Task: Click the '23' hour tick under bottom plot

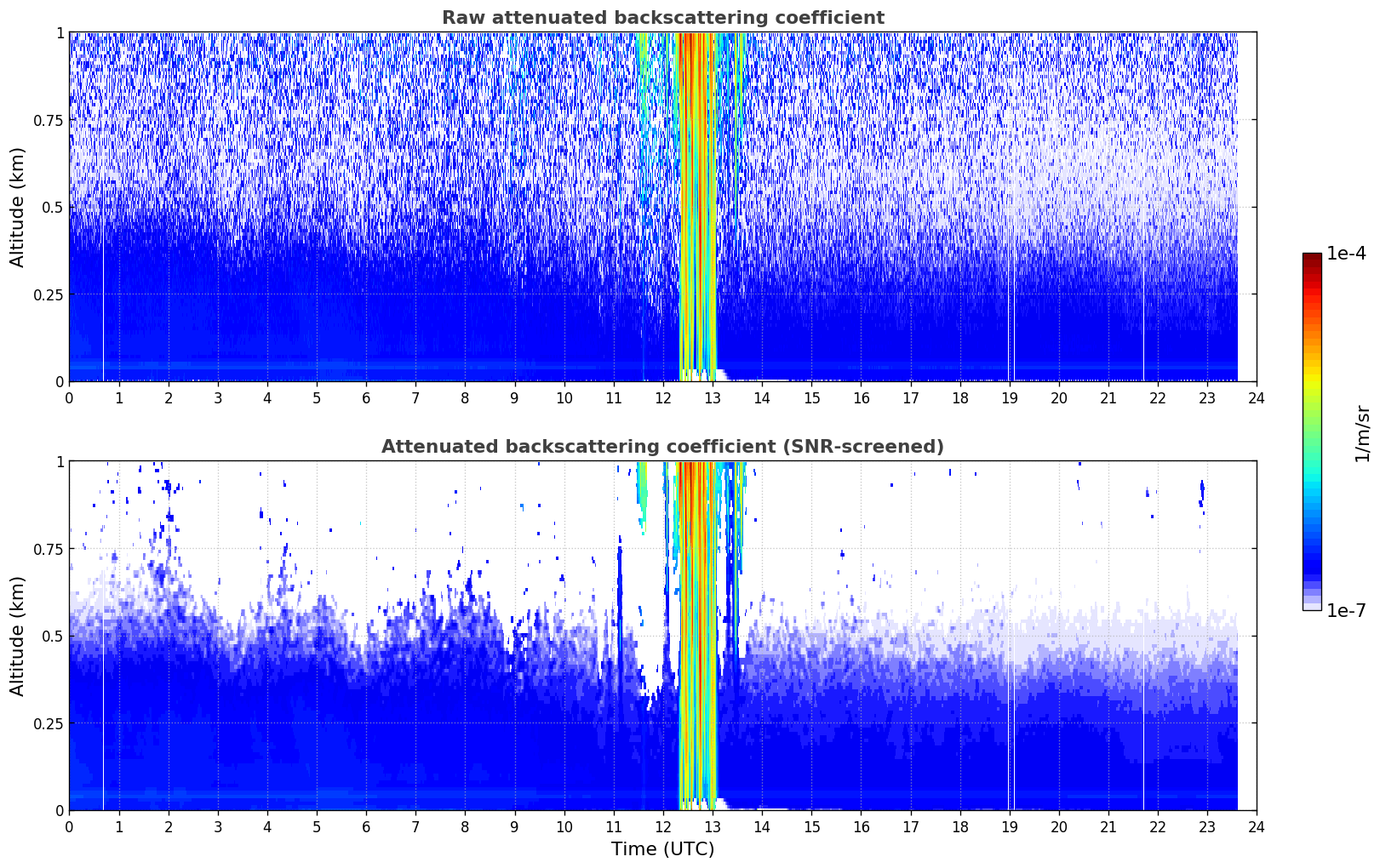Action: (1207, 826)
